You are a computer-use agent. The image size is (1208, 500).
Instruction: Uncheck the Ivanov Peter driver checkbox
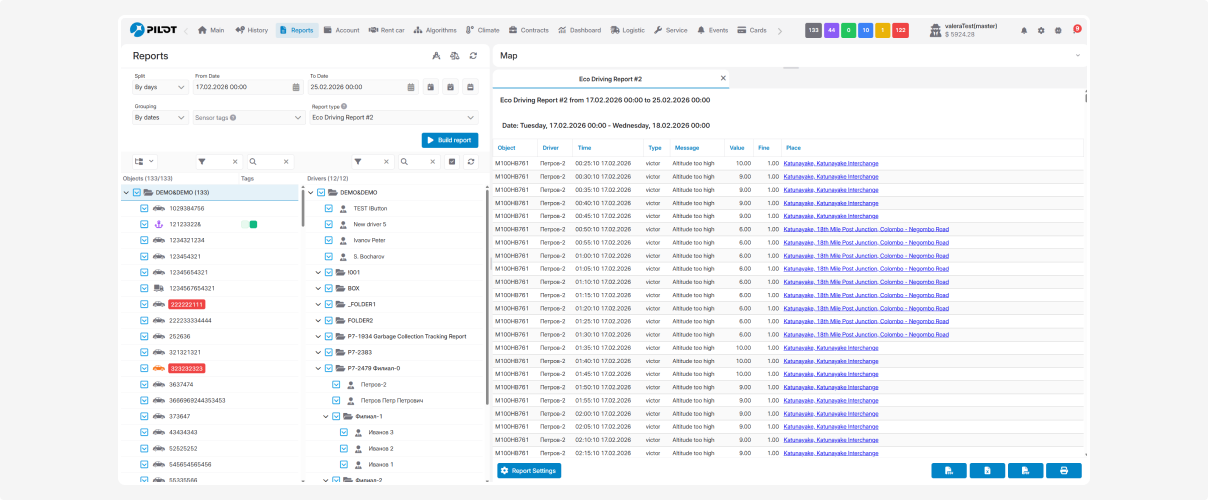329,240
